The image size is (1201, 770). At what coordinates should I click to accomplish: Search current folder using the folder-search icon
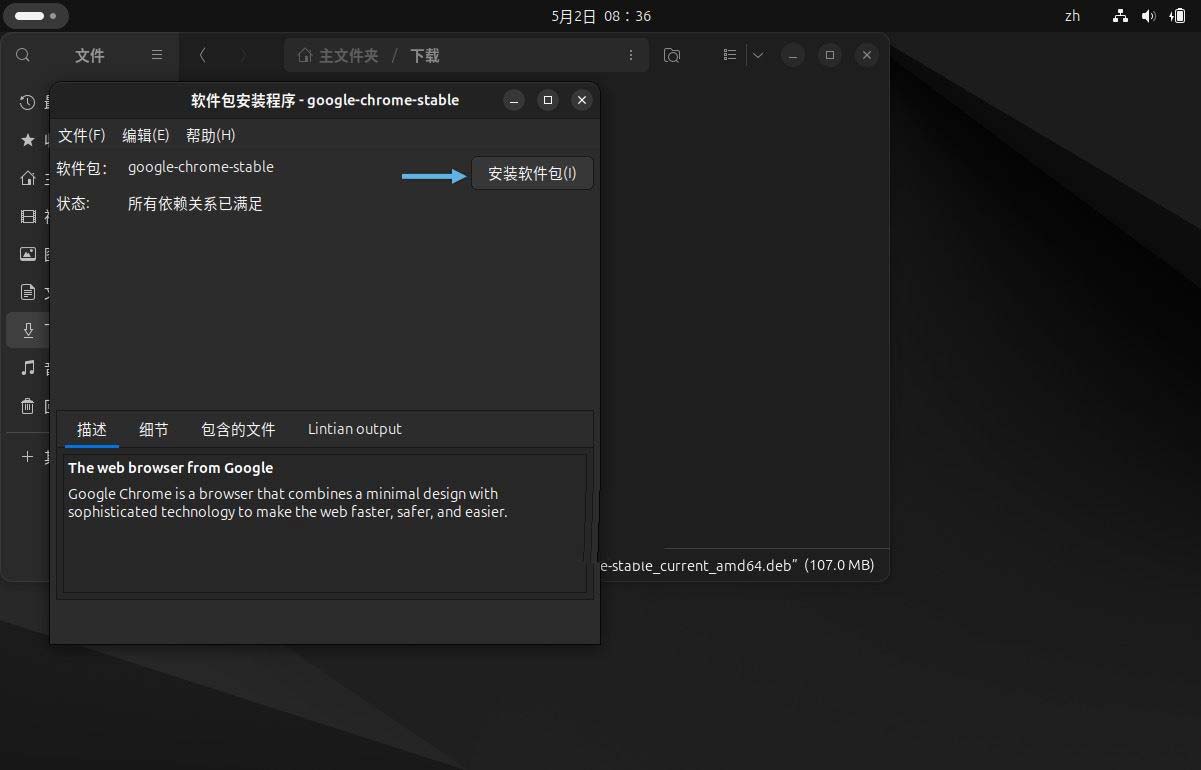pyautogui.click(x=672, y=56)
